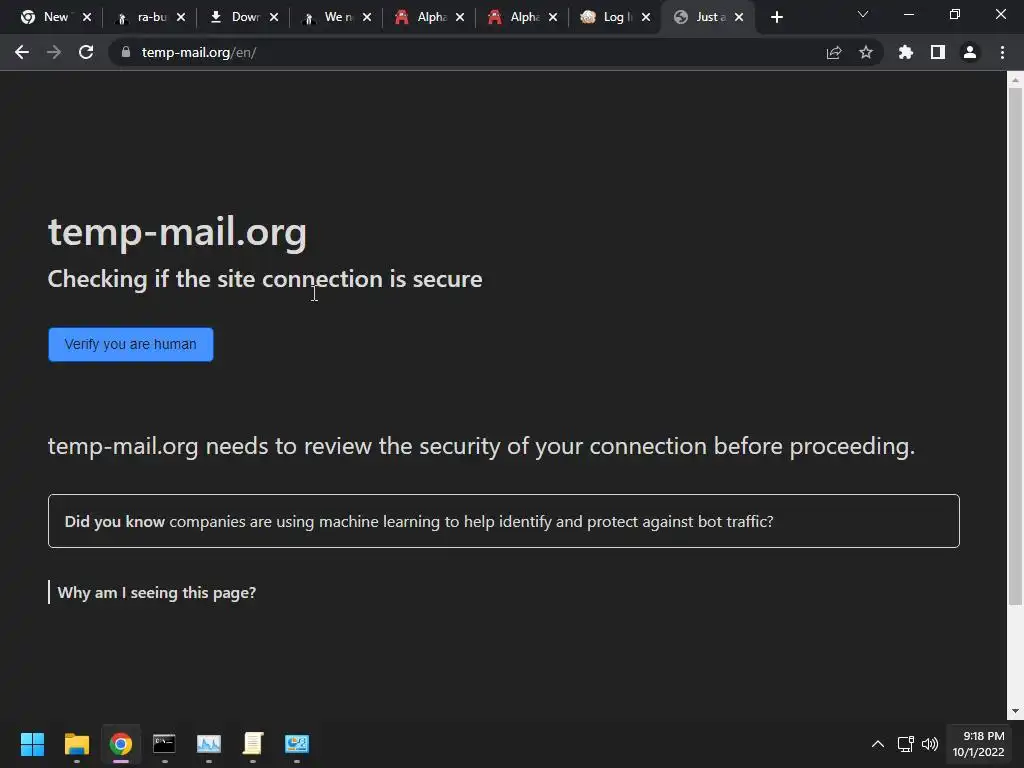Open the remote desktop taskbar icon
The image size is (1024, 768).
pyautogui.click(x=297, y=744)
